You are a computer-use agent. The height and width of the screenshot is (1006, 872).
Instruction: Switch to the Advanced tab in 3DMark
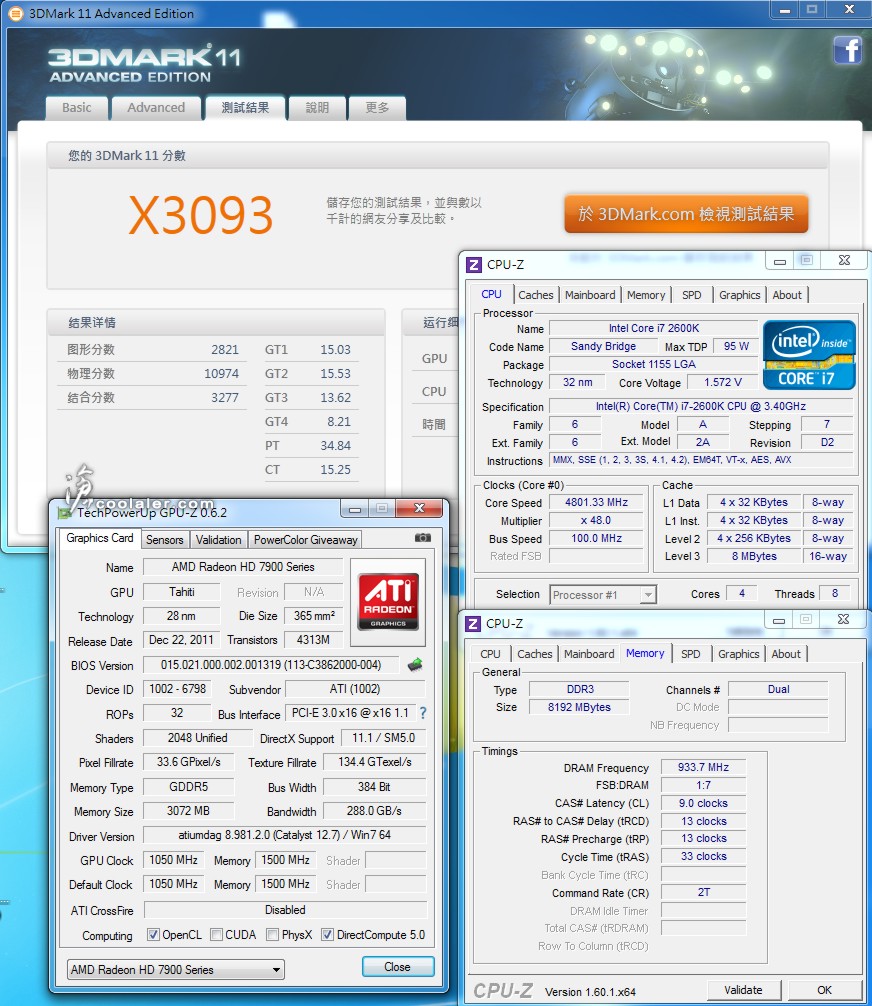pos(156,108)
